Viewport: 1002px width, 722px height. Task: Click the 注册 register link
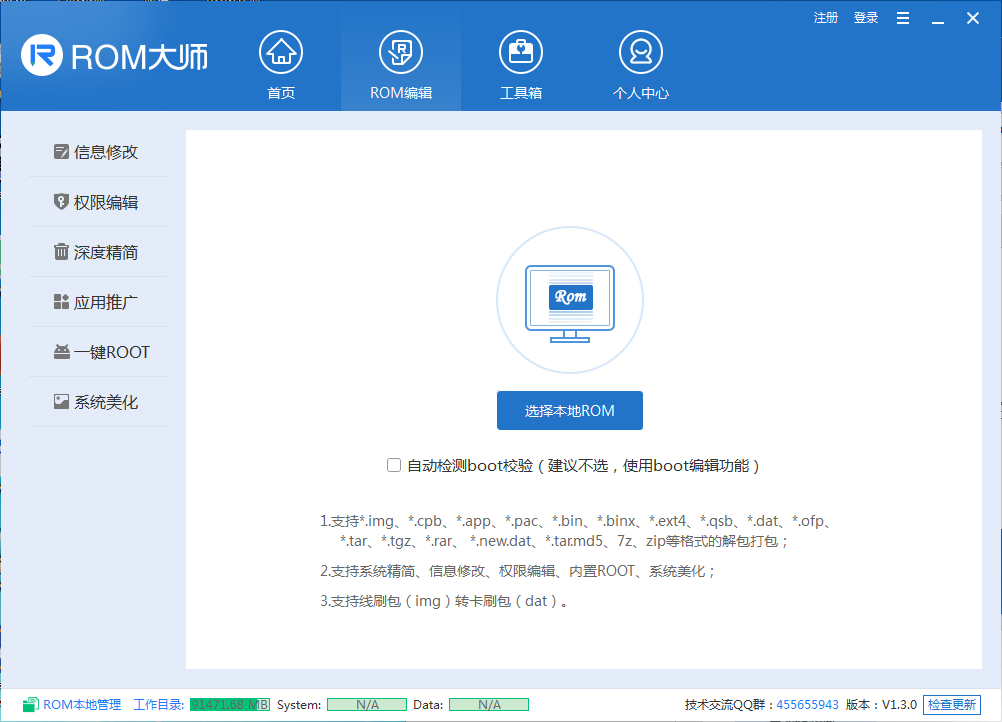826,18
